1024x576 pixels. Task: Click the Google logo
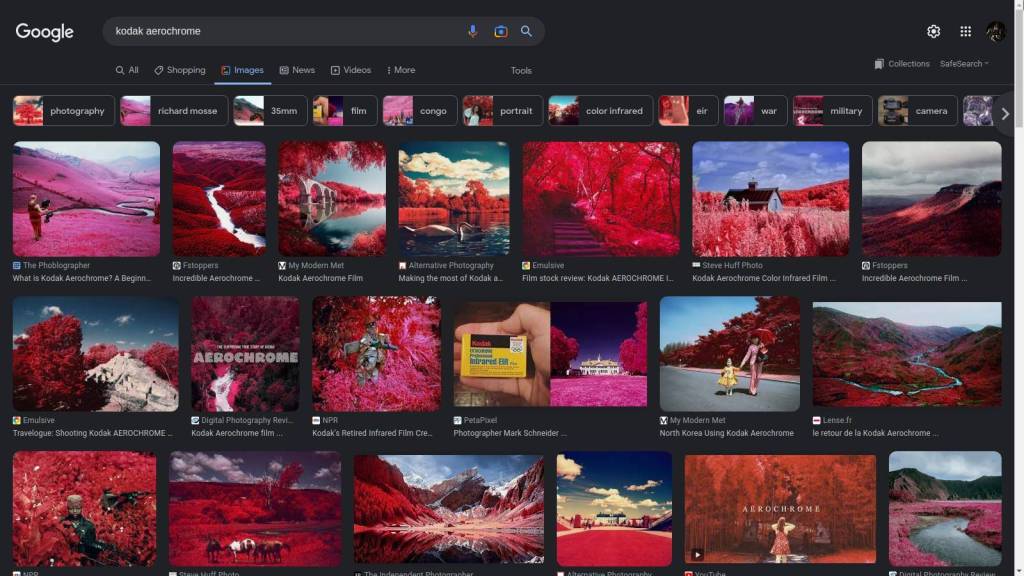click(x=44, y=31)
